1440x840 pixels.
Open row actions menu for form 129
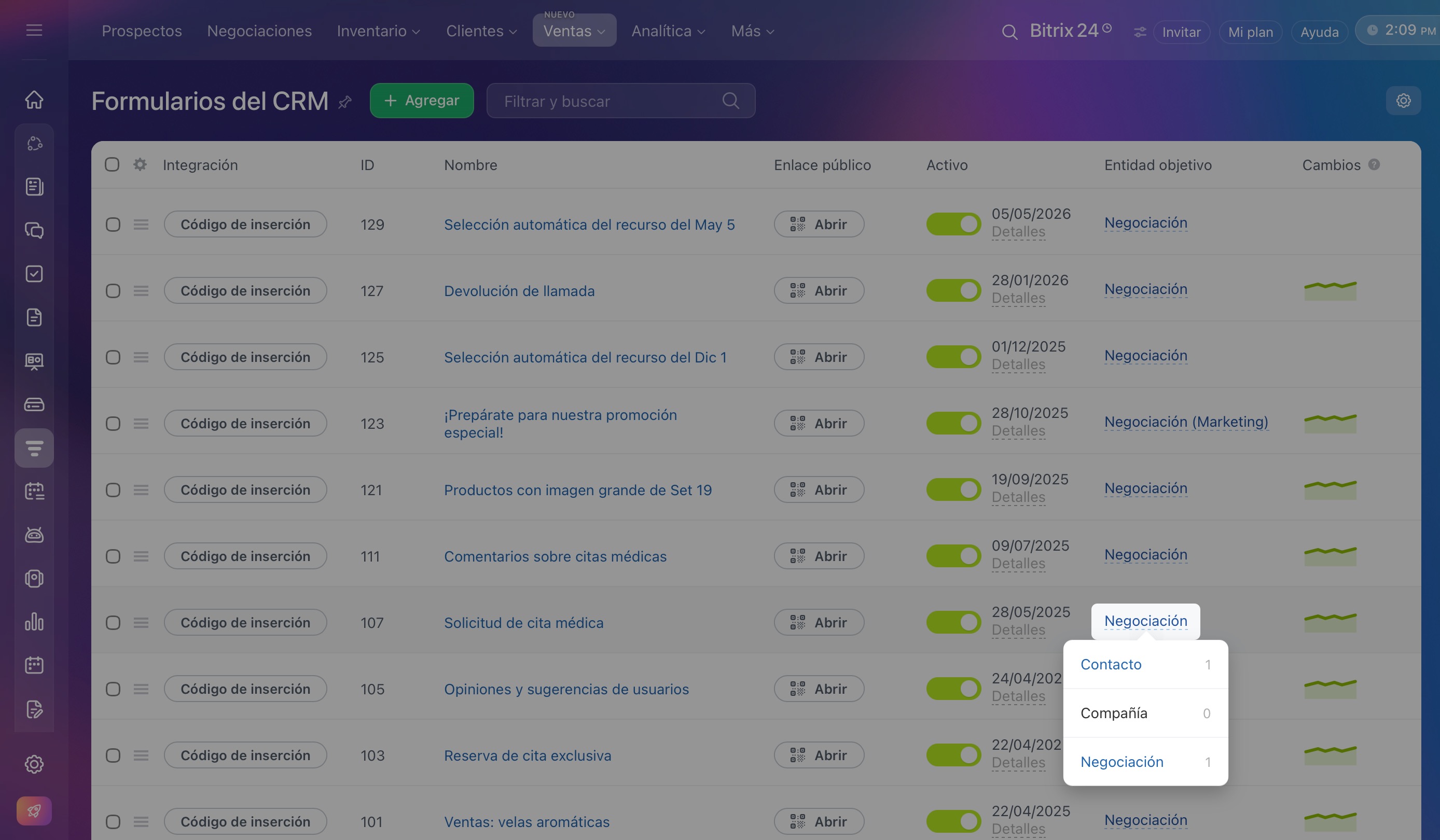(x=141, y=225)
